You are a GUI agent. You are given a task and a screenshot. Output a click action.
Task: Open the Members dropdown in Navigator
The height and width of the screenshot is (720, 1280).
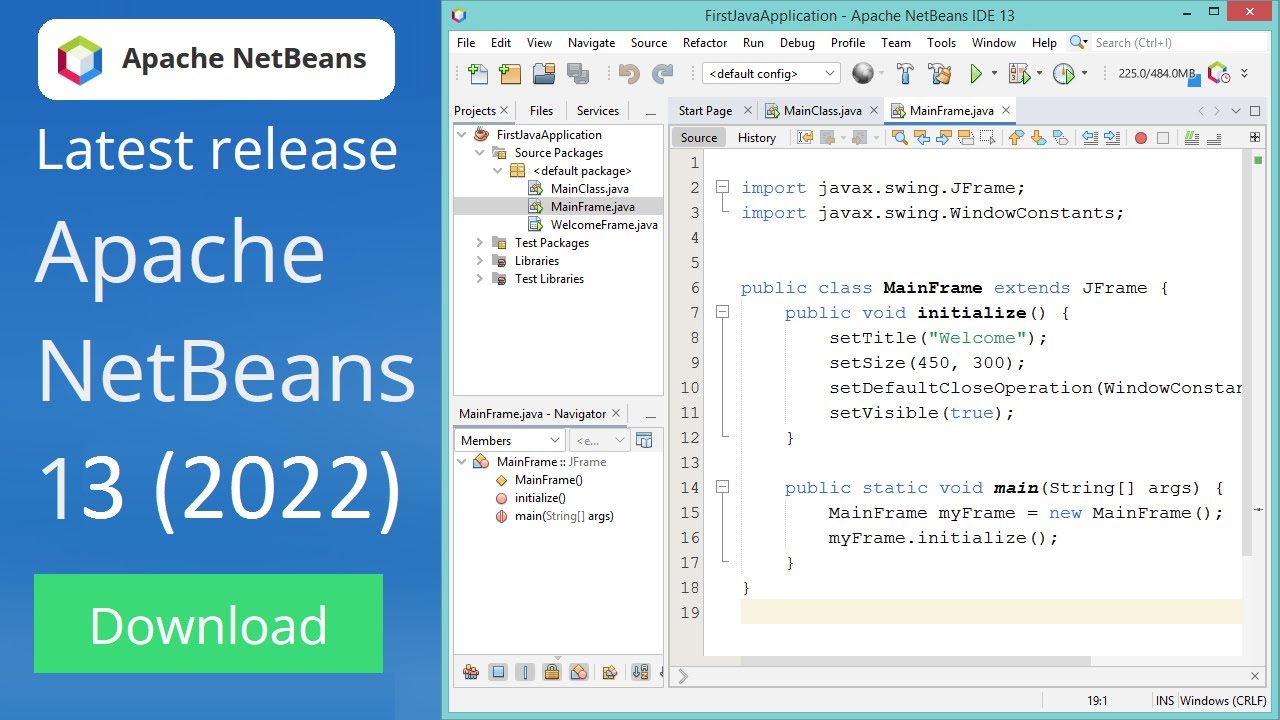[510, 440]
